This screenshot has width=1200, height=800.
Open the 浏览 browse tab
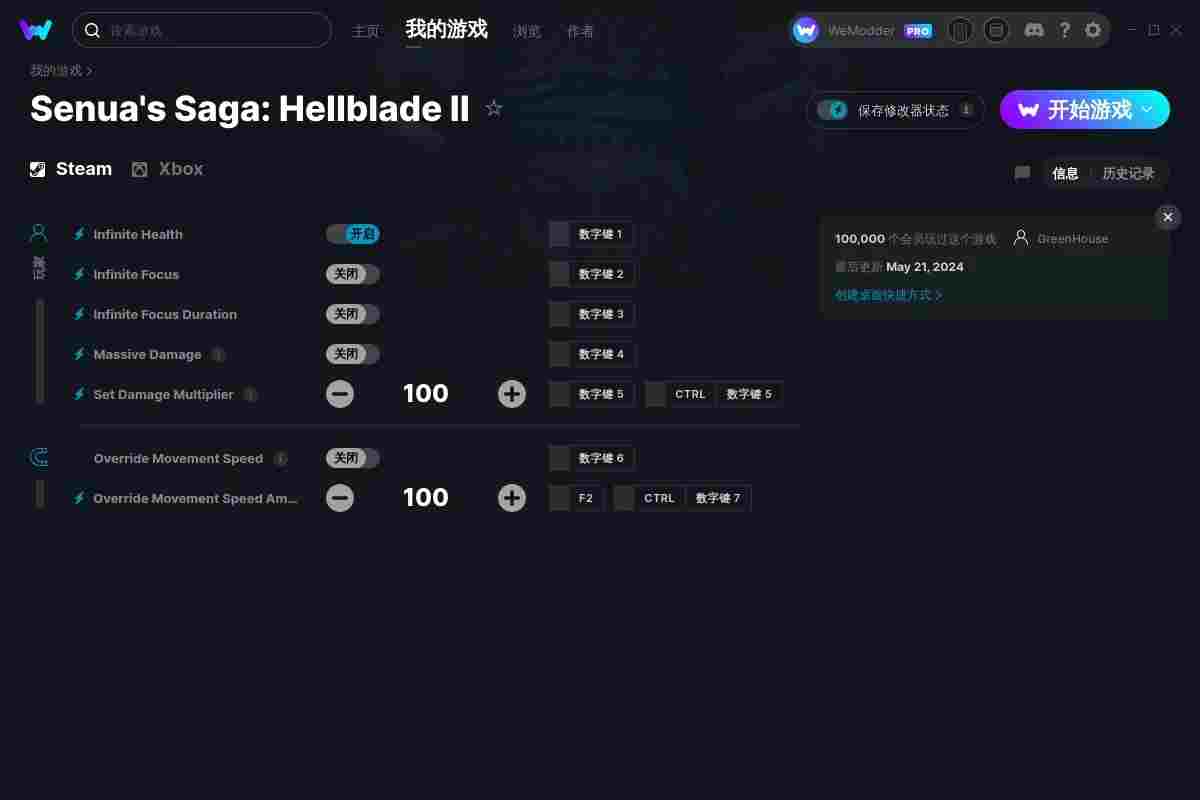point(527,31)
